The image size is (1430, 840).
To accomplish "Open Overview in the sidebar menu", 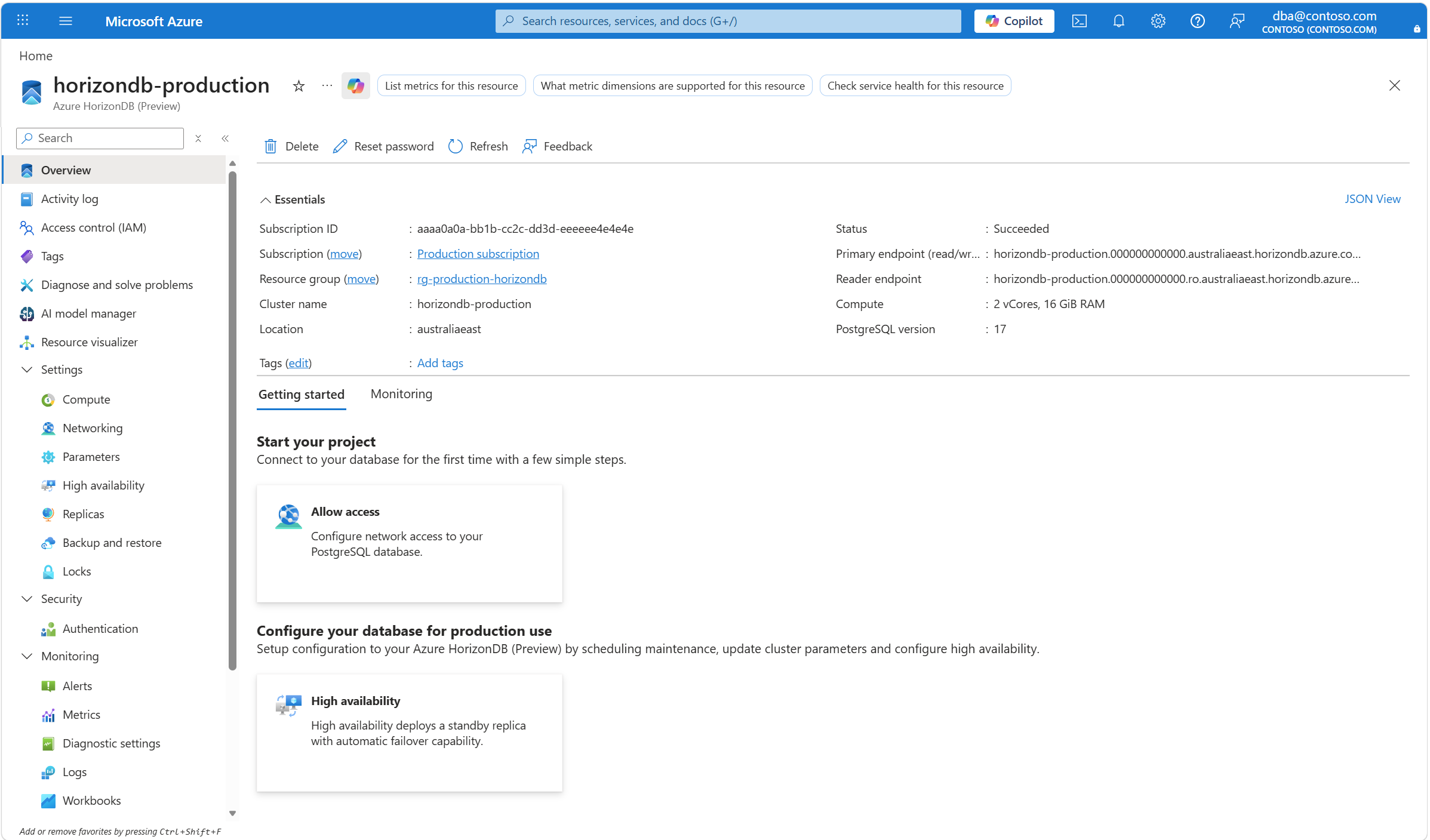I will coord(115,170).
